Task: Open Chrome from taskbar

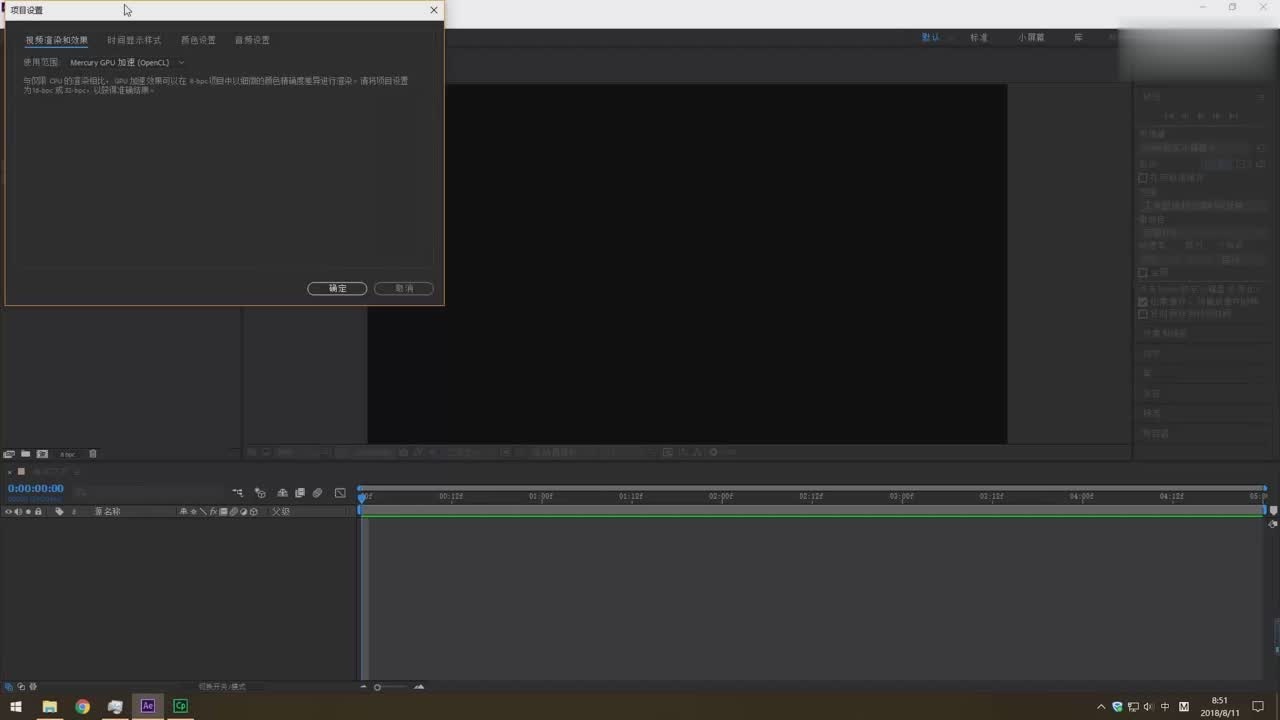Action: [82, 706]
